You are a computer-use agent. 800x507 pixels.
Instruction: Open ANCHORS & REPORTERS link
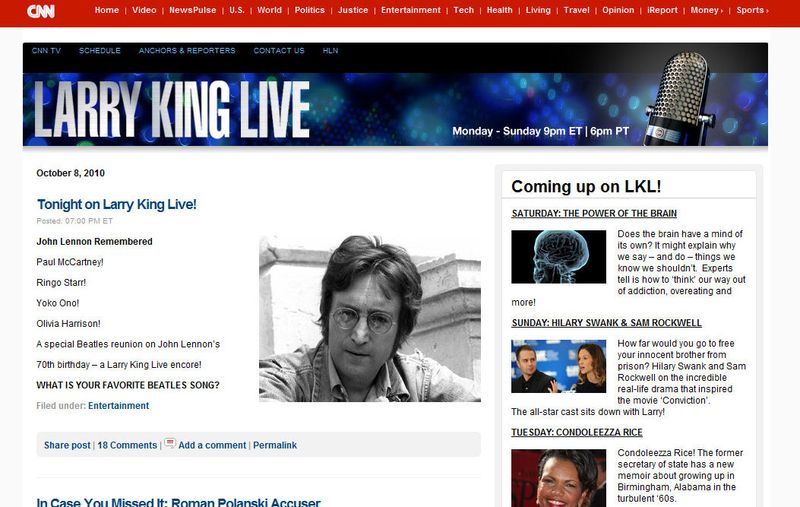tap(187, 50)
